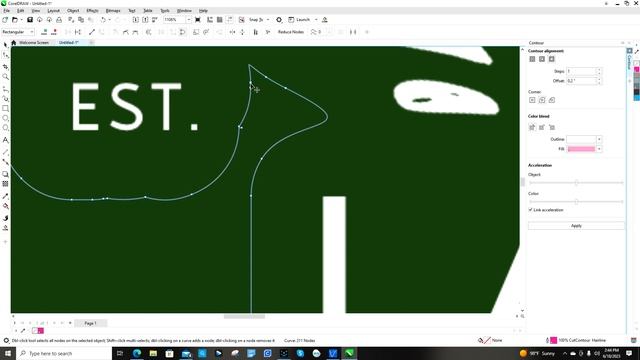
Task: Select clockwise contour color blend
Action: [542, 127]
